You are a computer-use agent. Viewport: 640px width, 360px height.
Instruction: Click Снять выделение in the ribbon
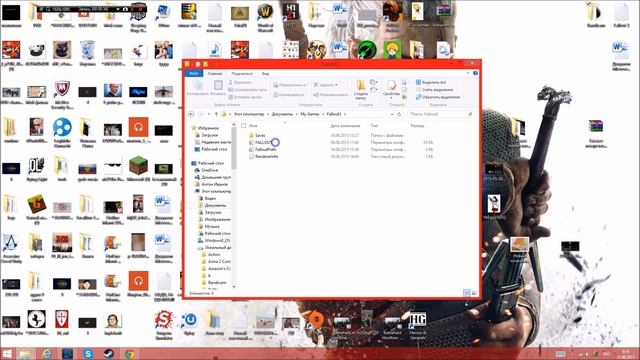click(434, 90)
